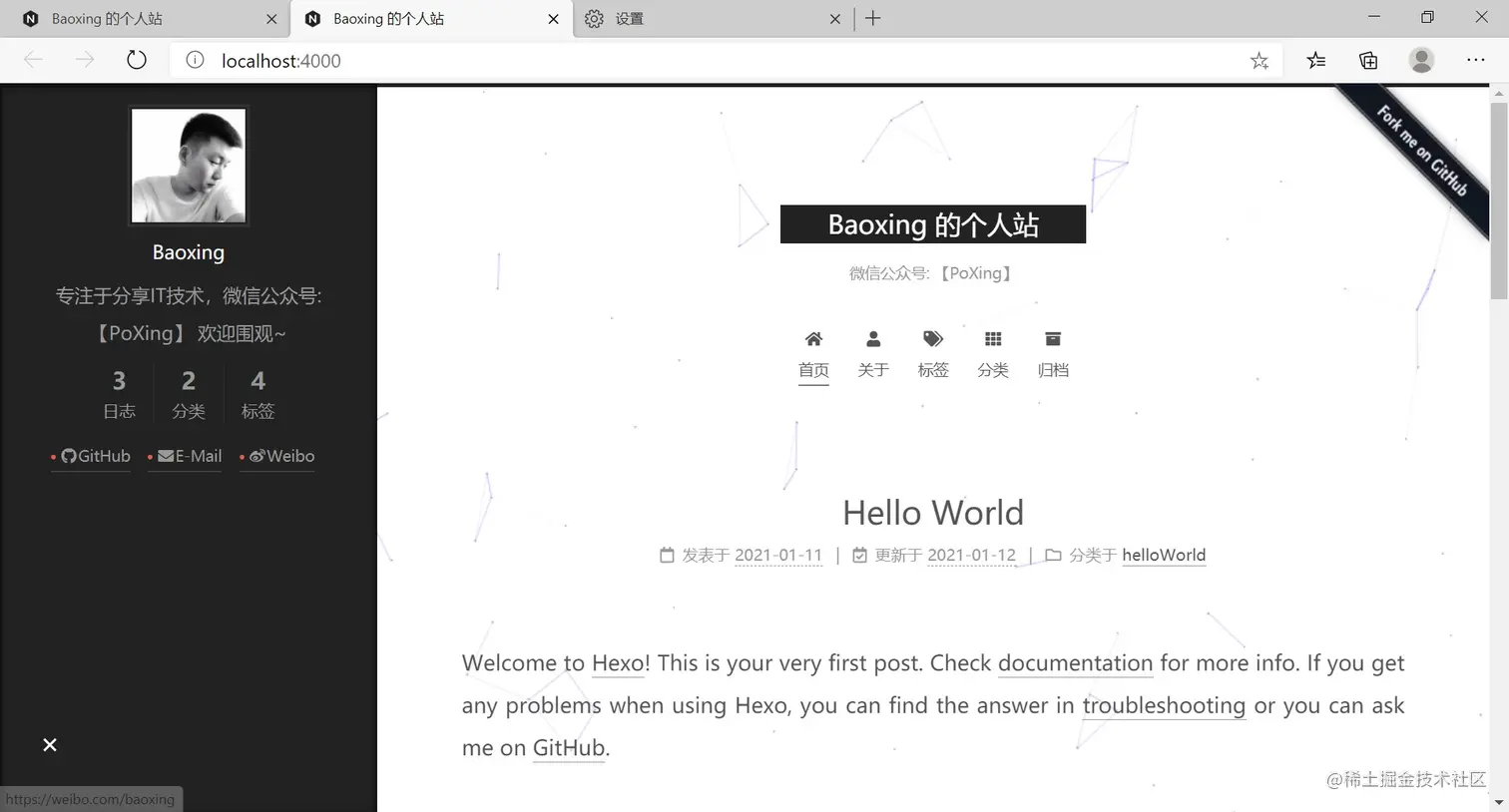The image size is (1509, 812).
Task: Click the scrollbar down arrow
Action: (x=1499, y=803)
